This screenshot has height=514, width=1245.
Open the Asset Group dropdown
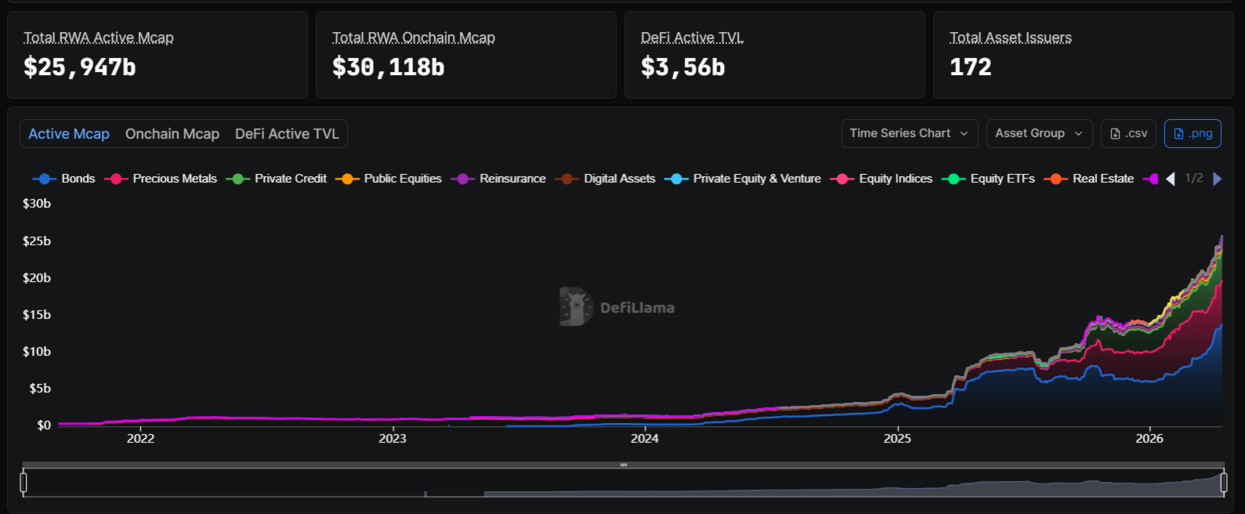pyautogui.click(x=1040, y=133)
